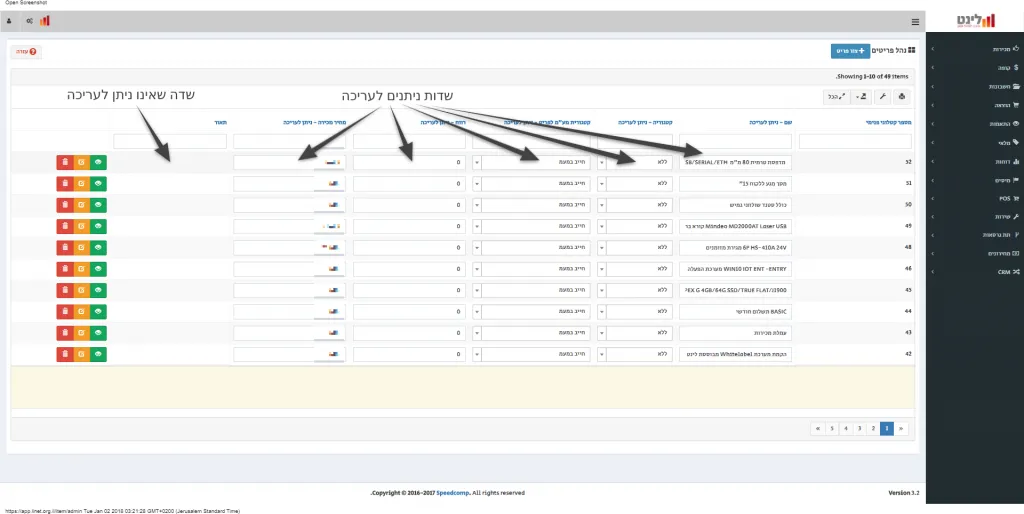The image size is (1024, 514).
Task: Click profit field for item 51
Action: coord(409,184)
